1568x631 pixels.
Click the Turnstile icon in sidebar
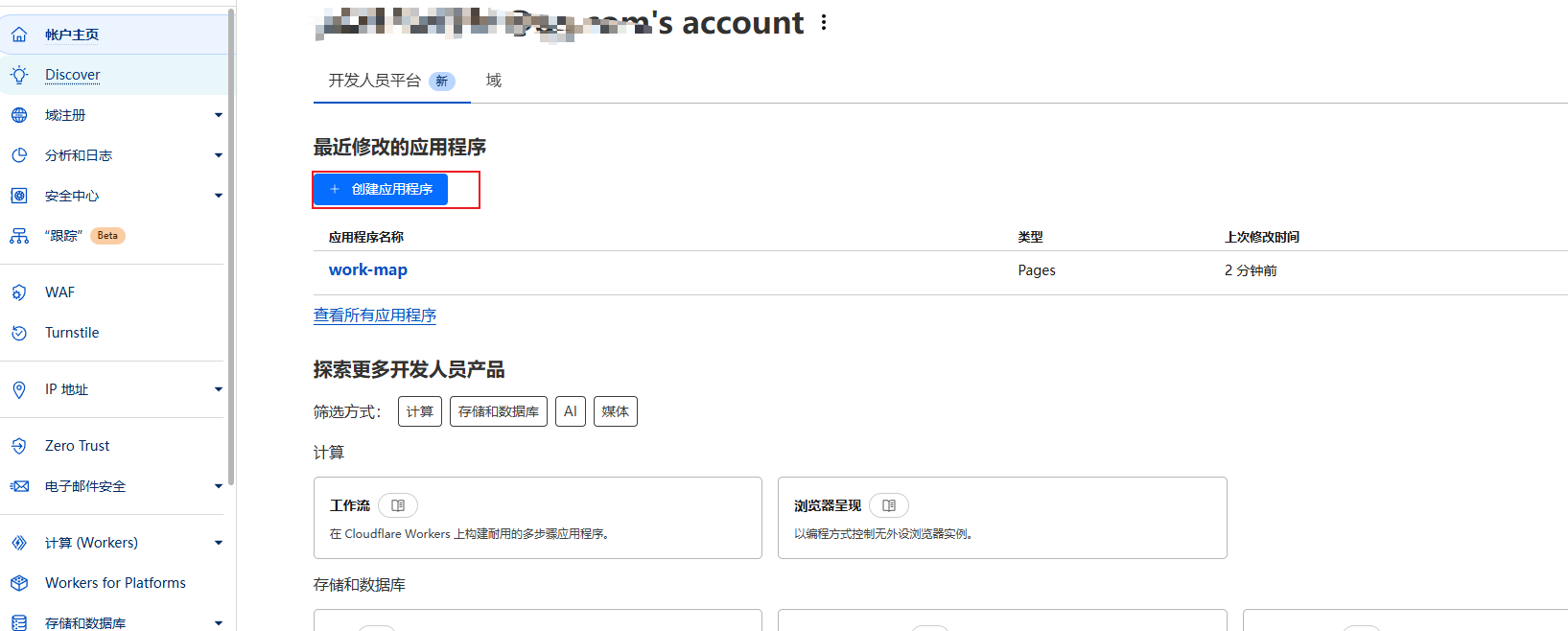pos(19,333)
